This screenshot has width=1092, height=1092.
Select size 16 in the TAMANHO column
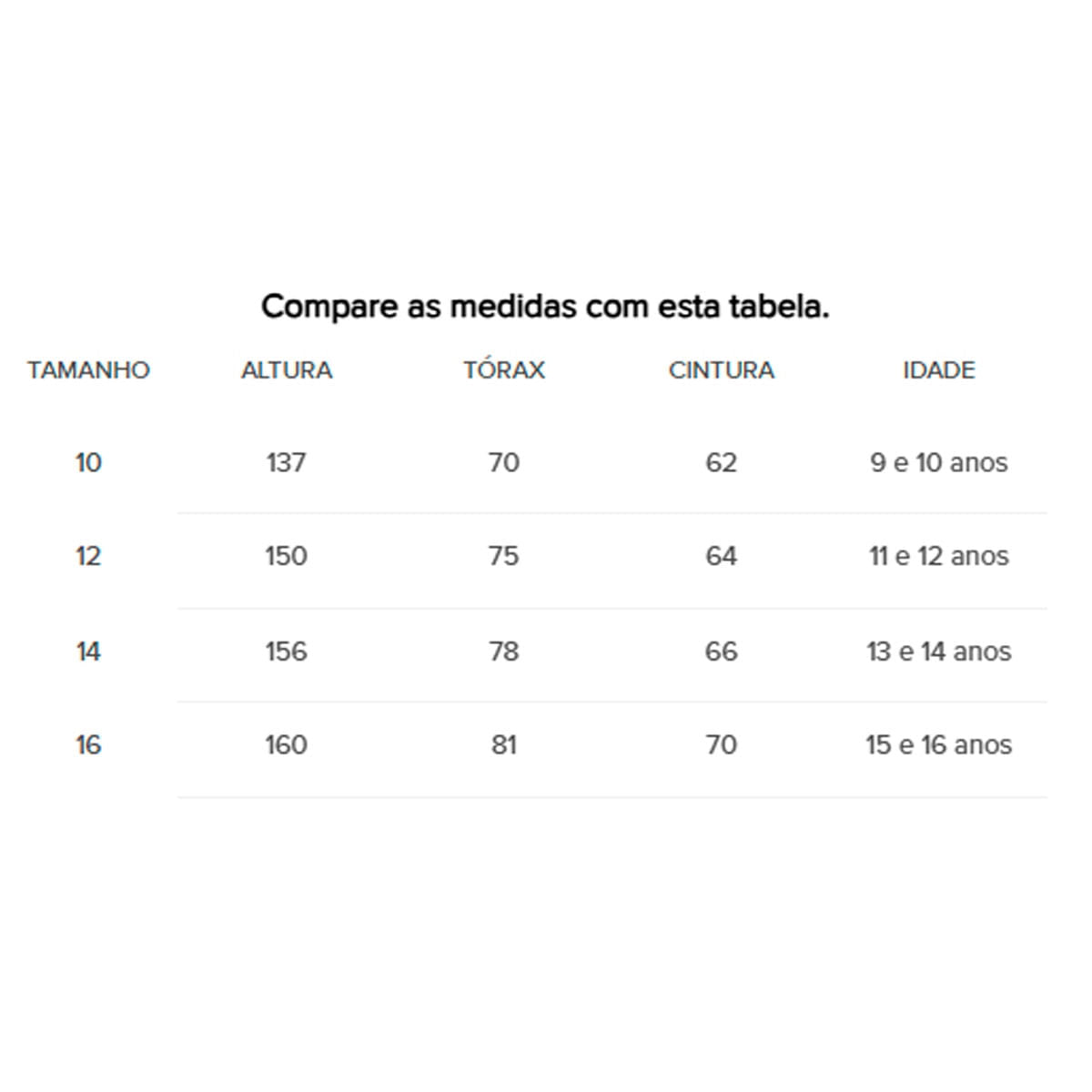tap(88, 745)
